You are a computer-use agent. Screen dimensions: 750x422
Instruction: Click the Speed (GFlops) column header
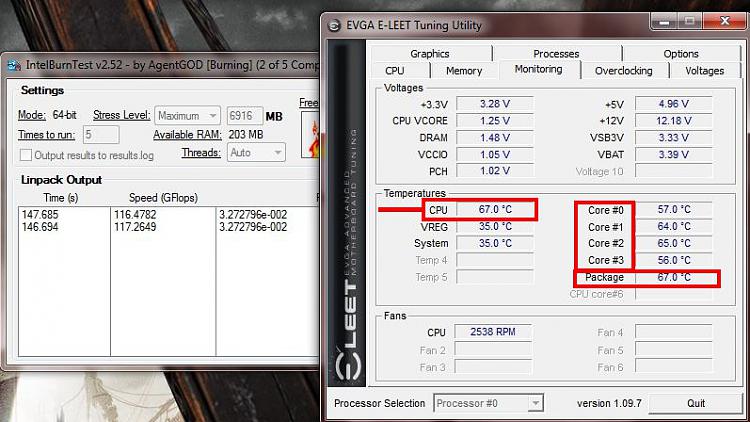[x=163, y=198]
